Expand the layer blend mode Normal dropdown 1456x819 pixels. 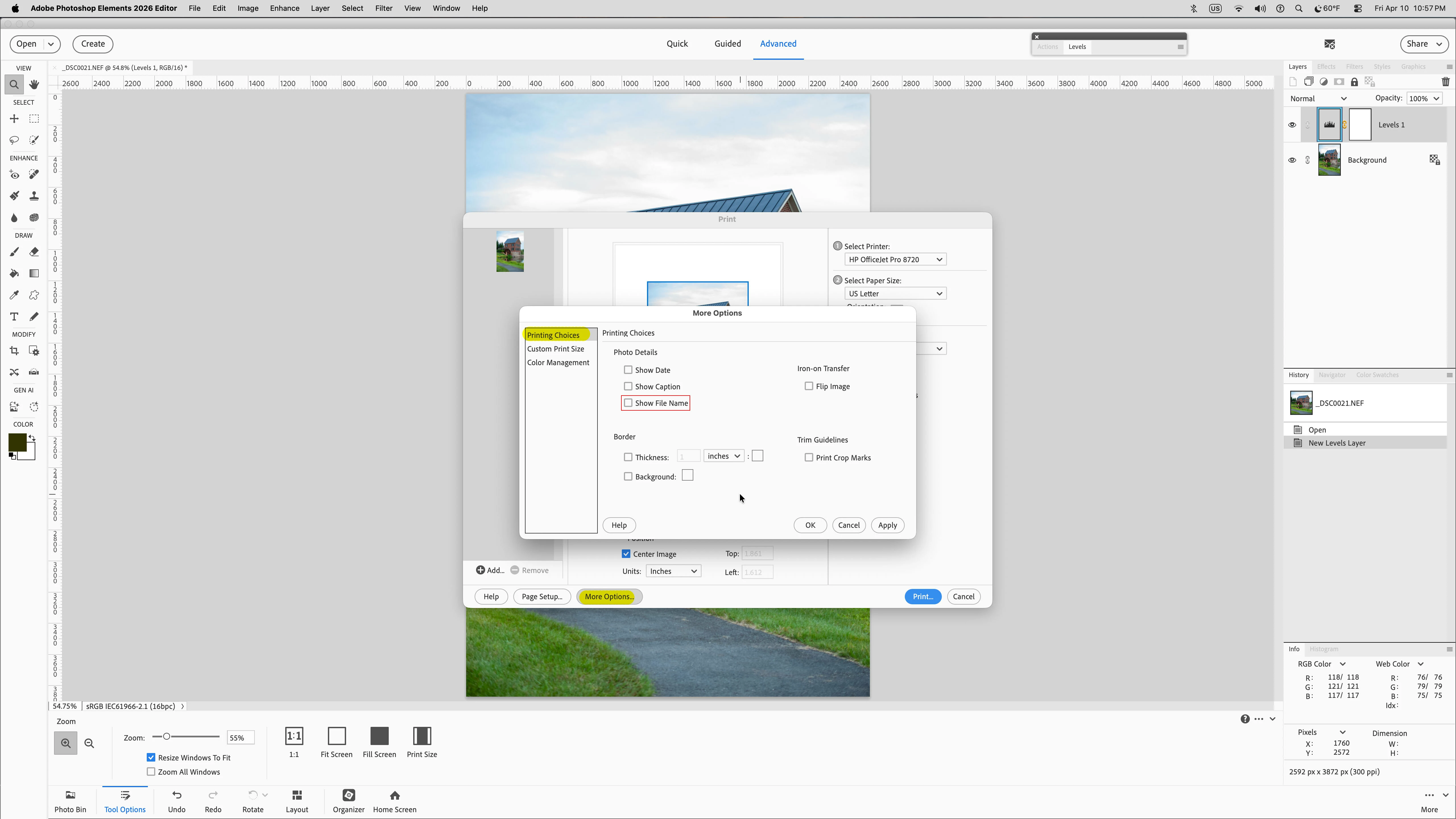[1318, 98]
